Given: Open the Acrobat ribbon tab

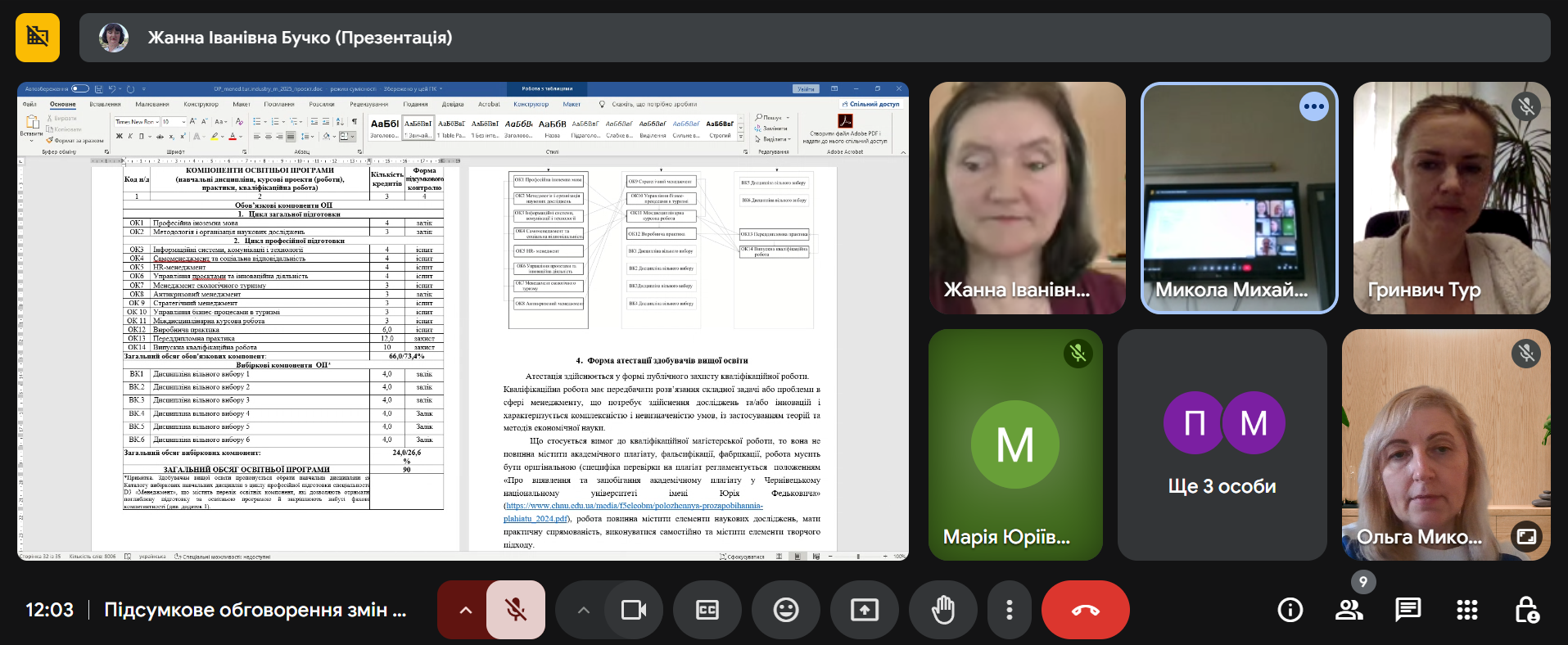Looking at the screenshot, I should click(489, 105).
